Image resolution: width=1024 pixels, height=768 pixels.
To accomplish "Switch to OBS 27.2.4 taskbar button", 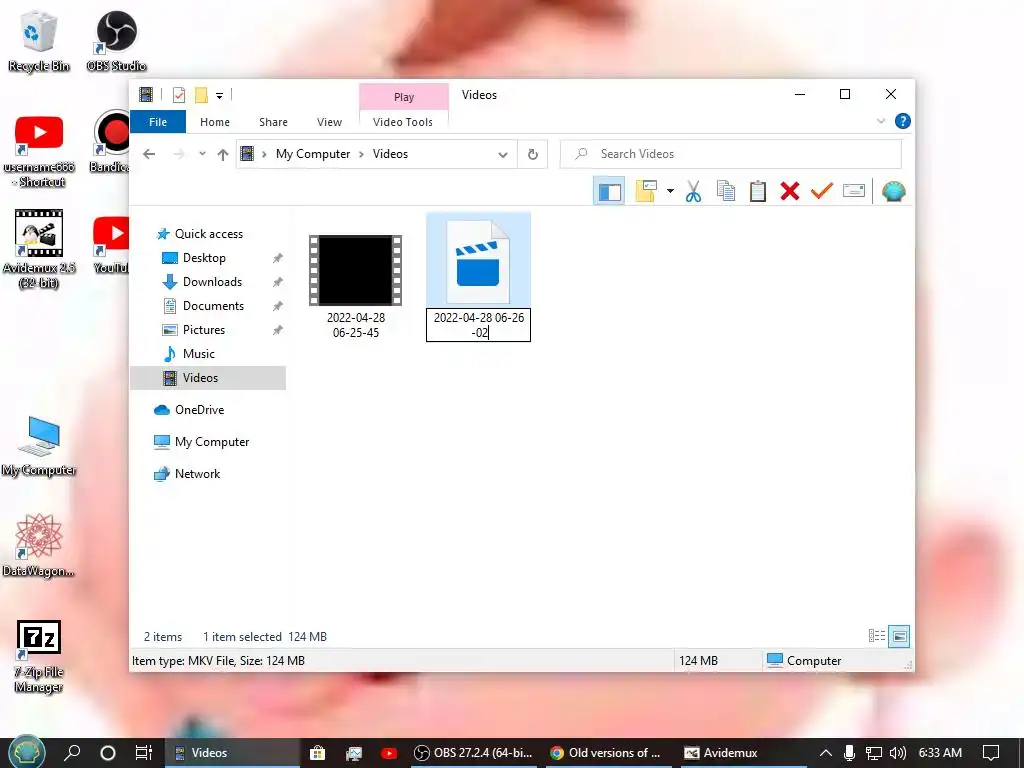I will 473,753.
